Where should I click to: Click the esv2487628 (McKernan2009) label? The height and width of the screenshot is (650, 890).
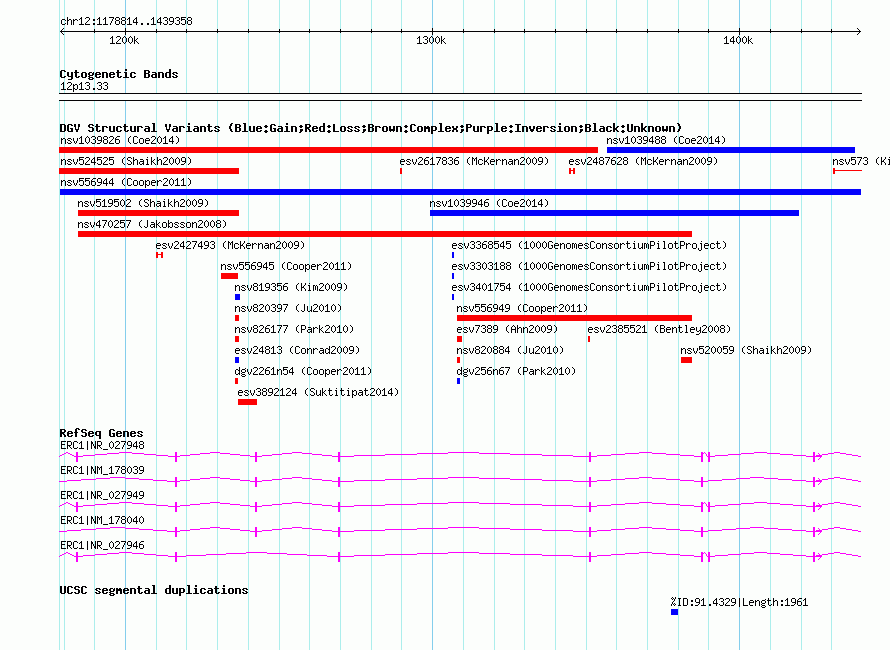[643, 161]
